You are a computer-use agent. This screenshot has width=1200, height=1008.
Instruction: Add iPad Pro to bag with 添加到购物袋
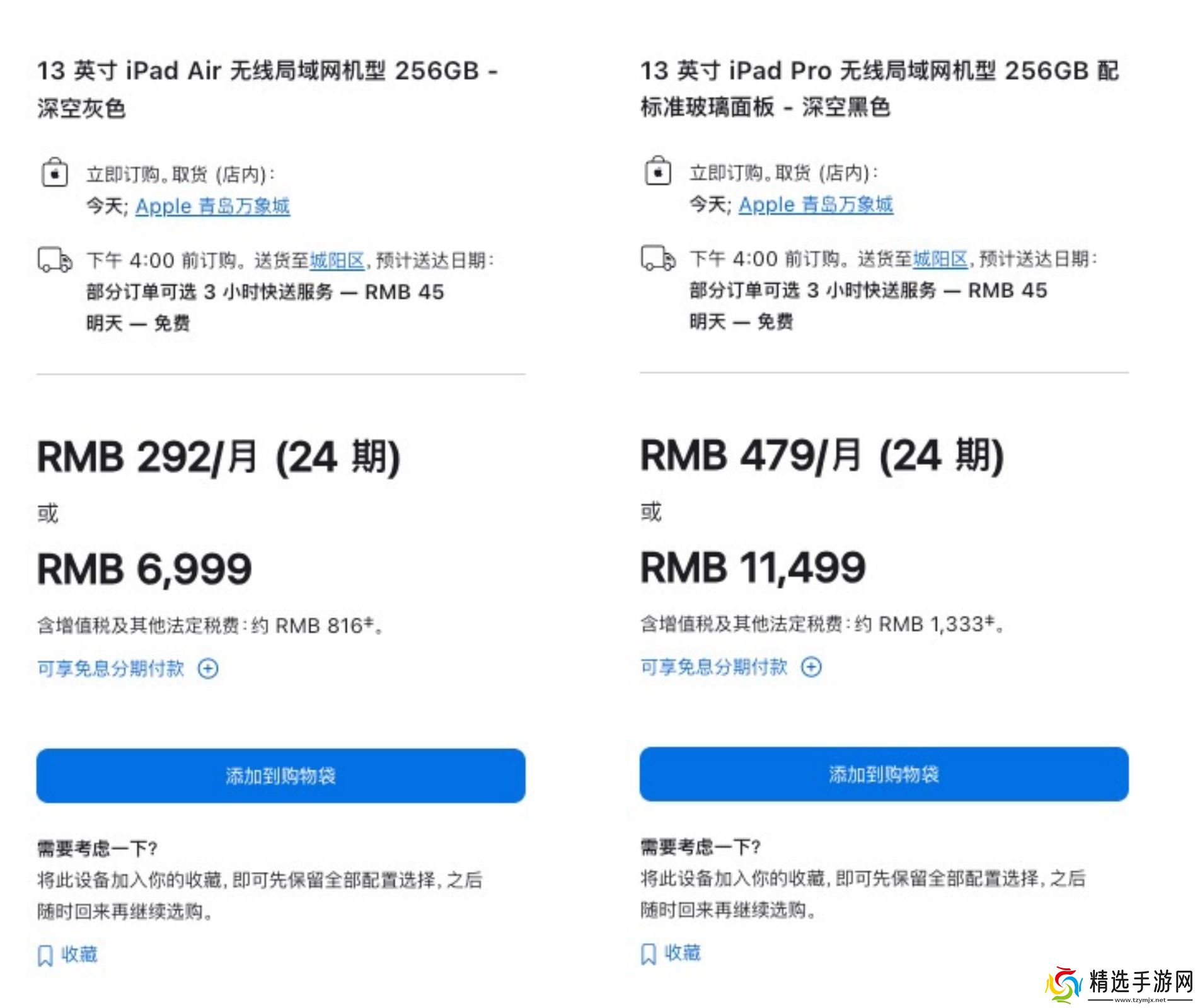(884, 774)
